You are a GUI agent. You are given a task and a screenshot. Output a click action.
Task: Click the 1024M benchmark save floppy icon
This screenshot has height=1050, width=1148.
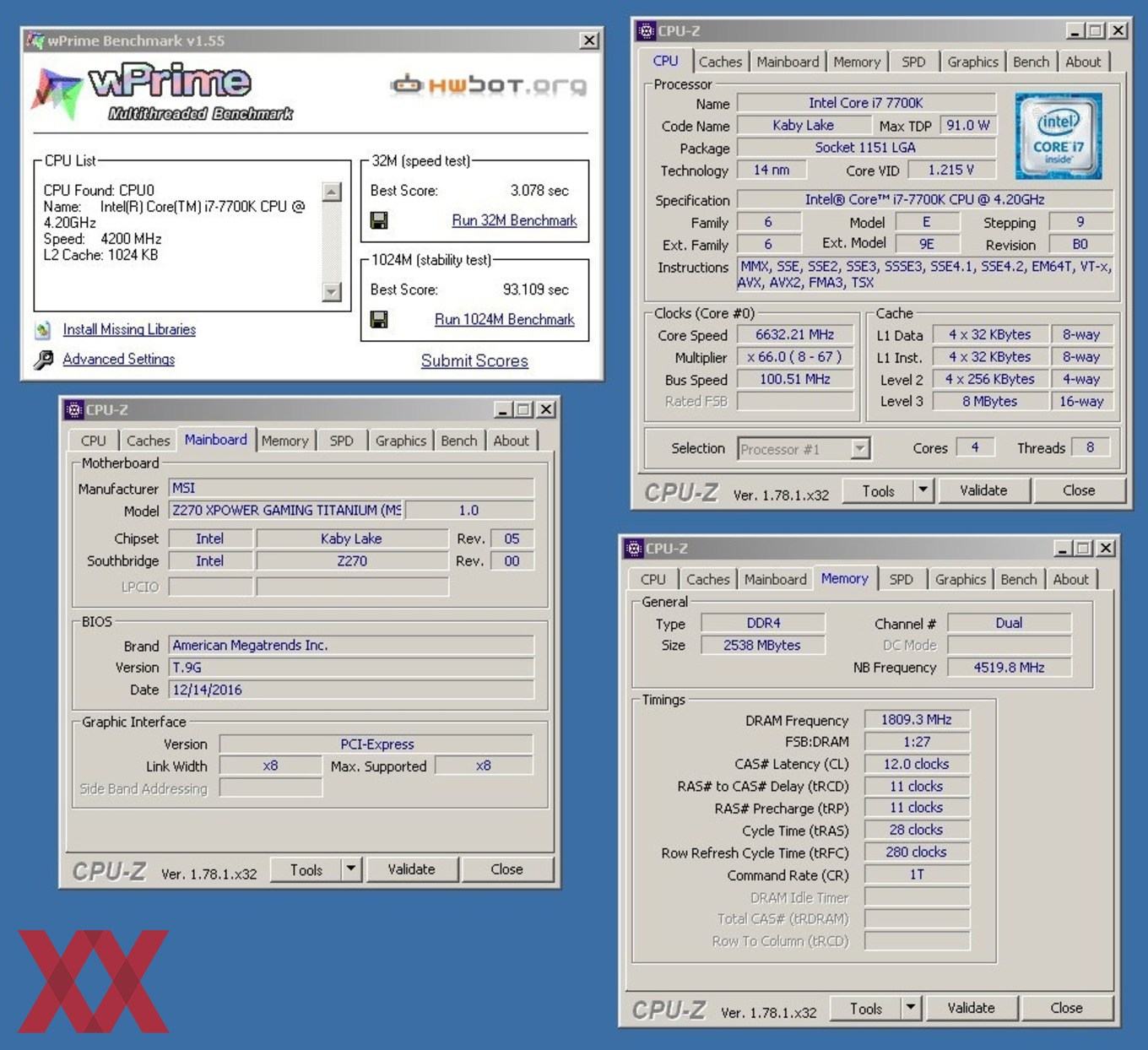coord(379,320)
